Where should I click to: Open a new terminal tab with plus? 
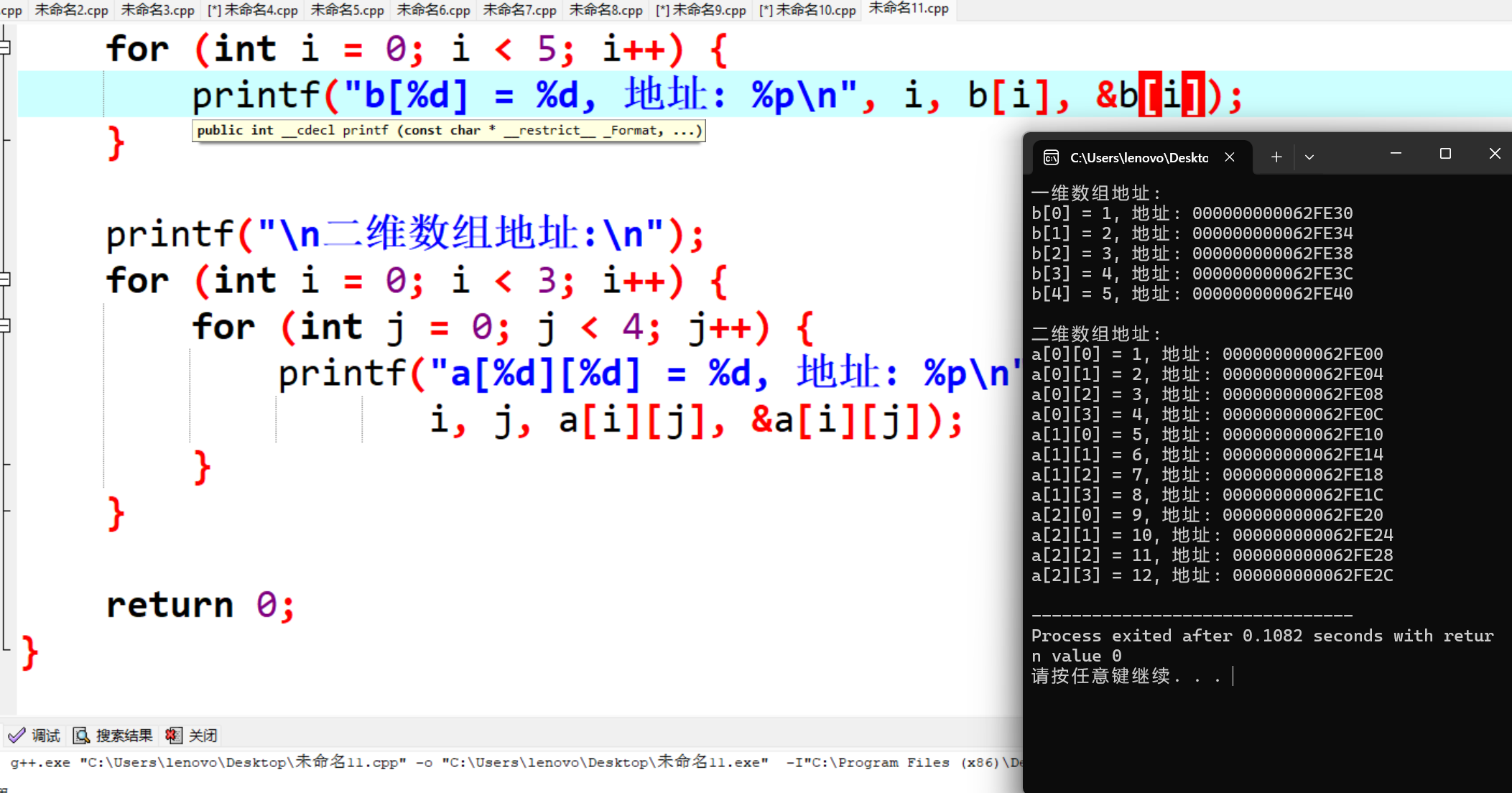(x=1276, y=157)
